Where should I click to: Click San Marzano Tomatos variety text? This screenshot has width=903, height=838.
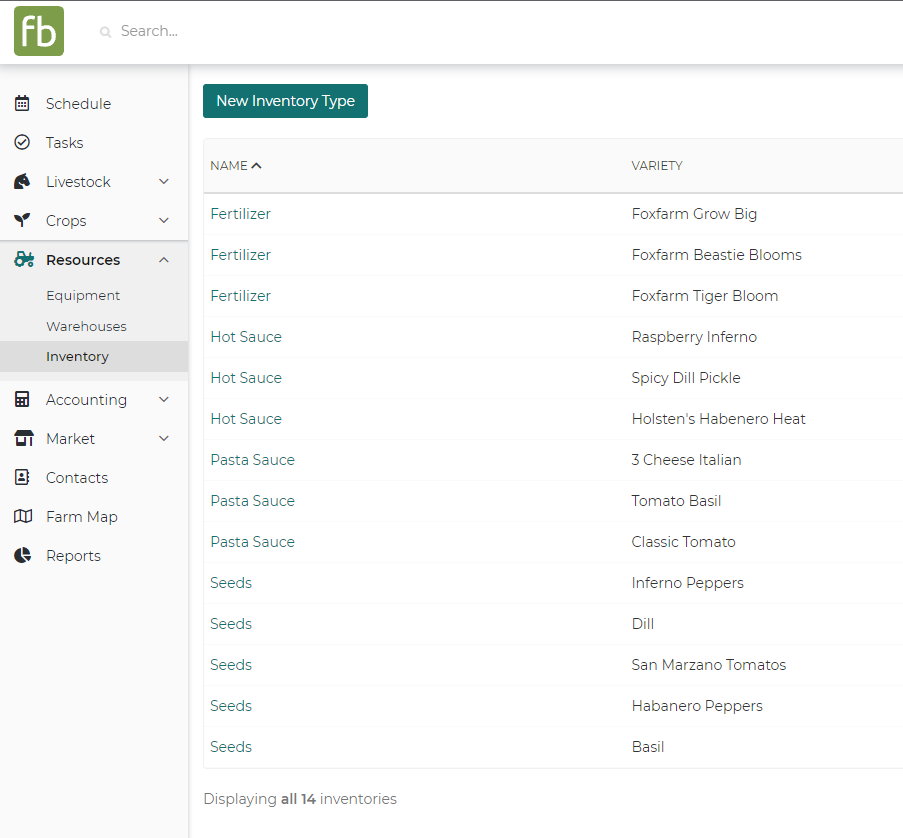(x=708, y=665)
